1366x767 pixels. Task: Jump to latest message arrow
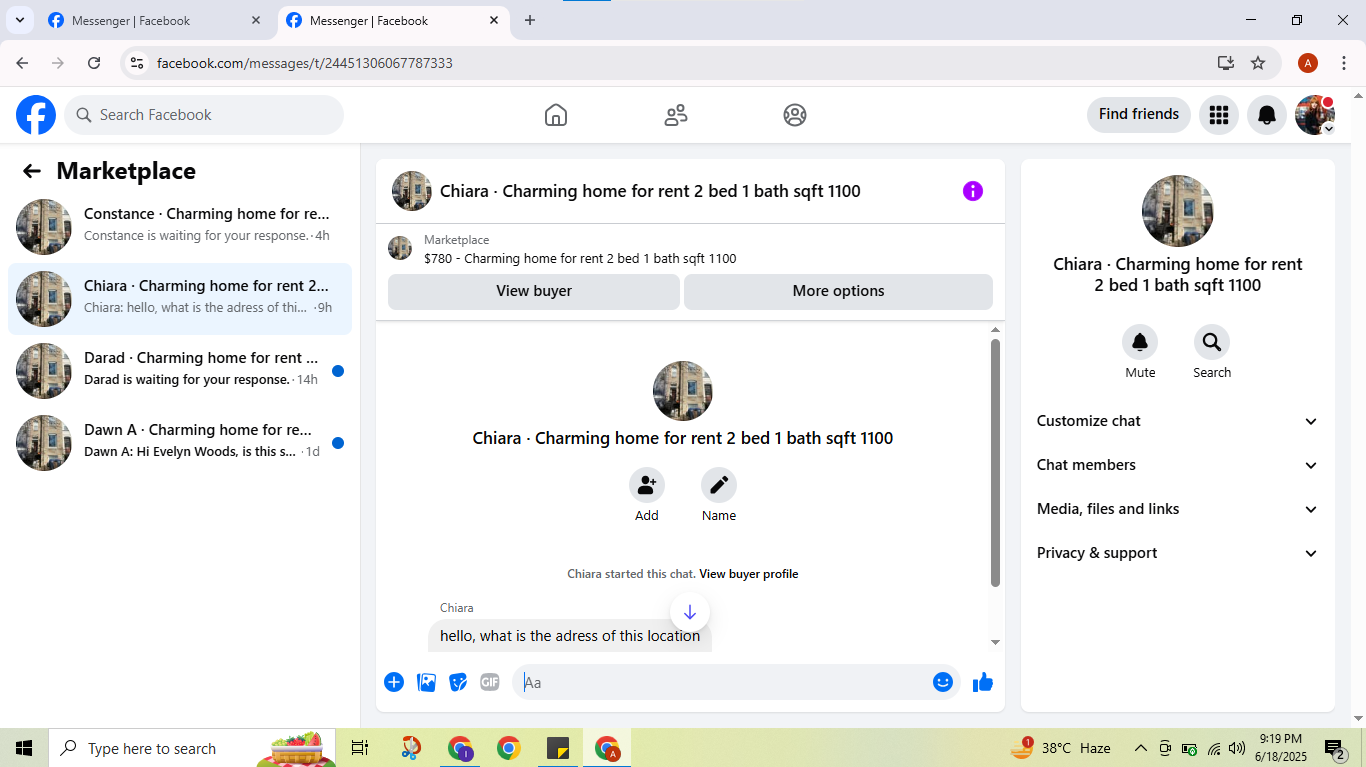click(x=690, y=612)
